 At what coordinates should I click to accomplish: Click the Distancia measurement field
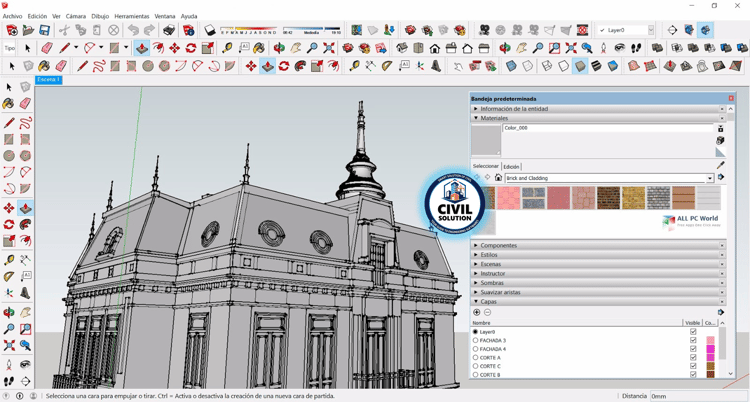click(x=698, y=396)
